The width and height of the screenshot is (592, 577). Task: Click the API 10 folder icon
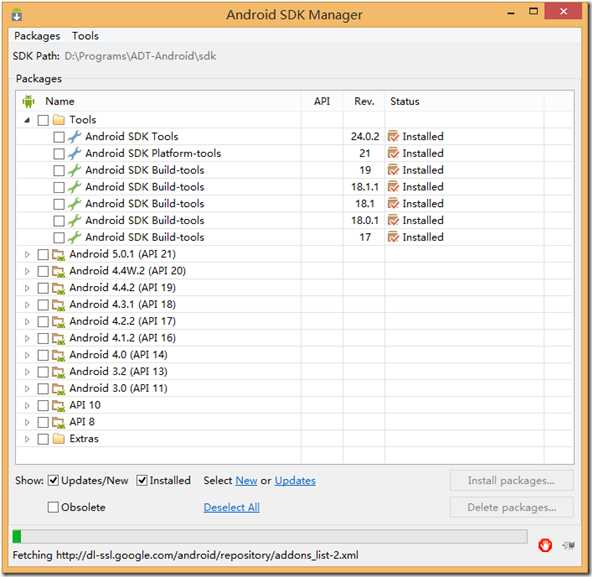(59, 406)
